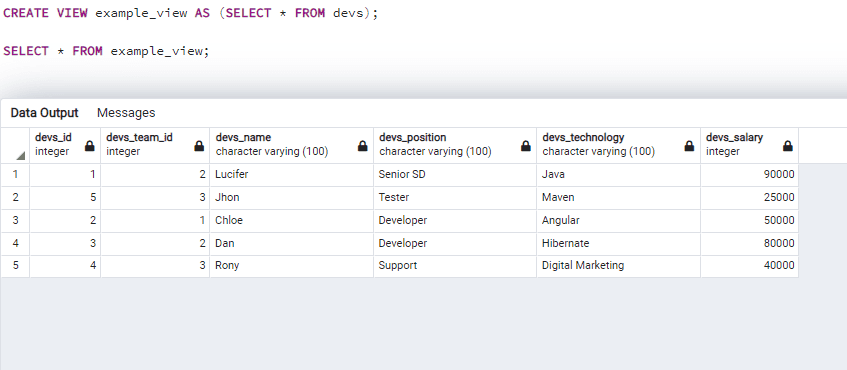Click the Lucifer name cell
Screen dimensions: 847x370
(x=292, y=175)
